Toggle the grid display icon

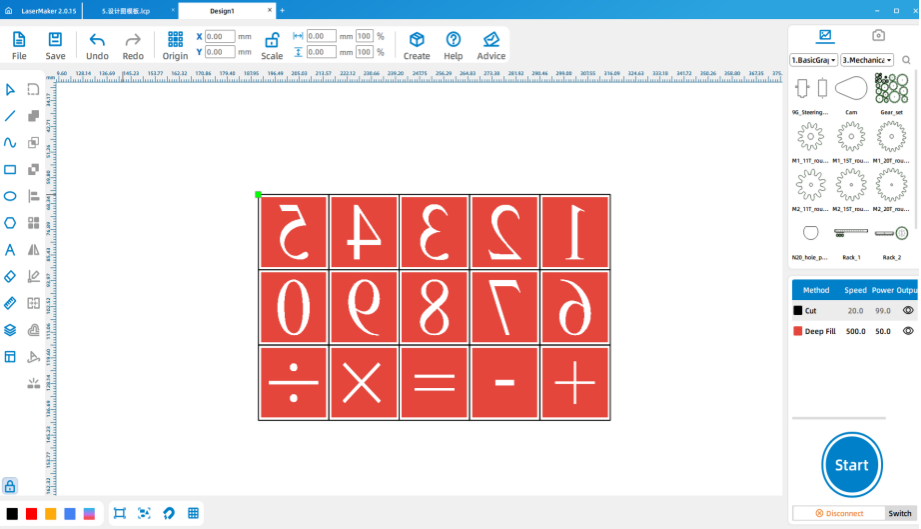(193, 513)
